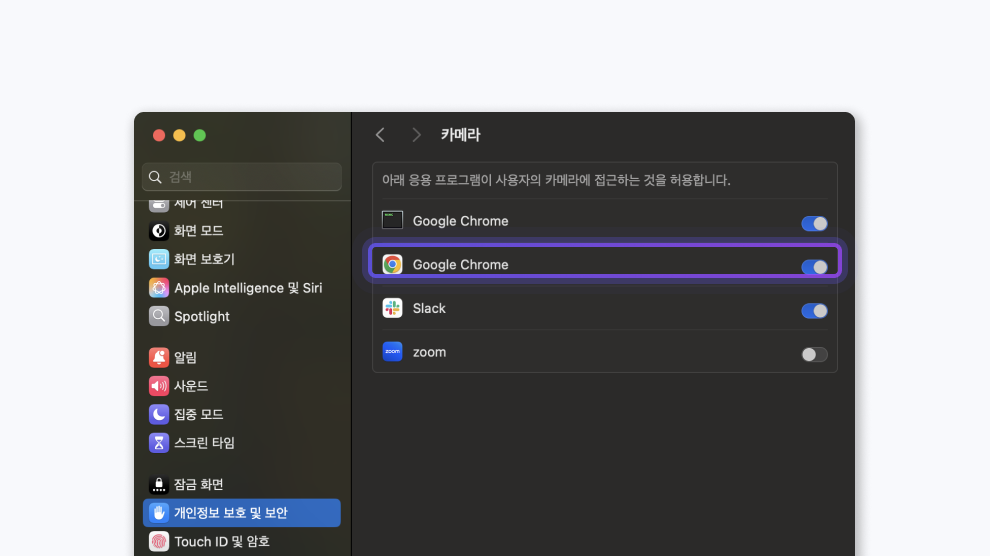
Task: Click the zoom app name text
Action: (x=429, y=352)
